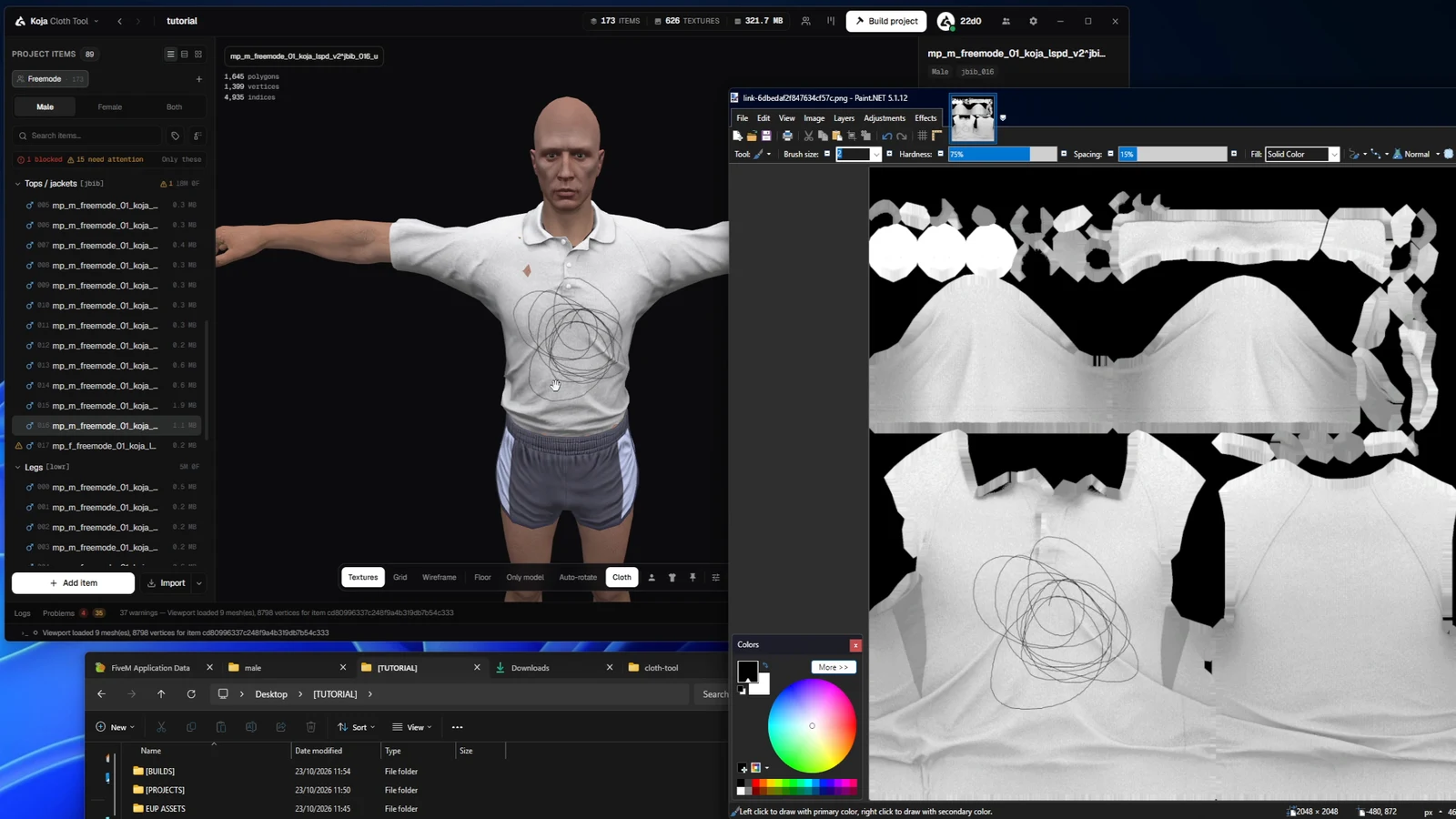This screenshot has width=1456, height=819.
Task: Click the Paint.NET Cut scissors icon
Action: click(x=808, y=136)
